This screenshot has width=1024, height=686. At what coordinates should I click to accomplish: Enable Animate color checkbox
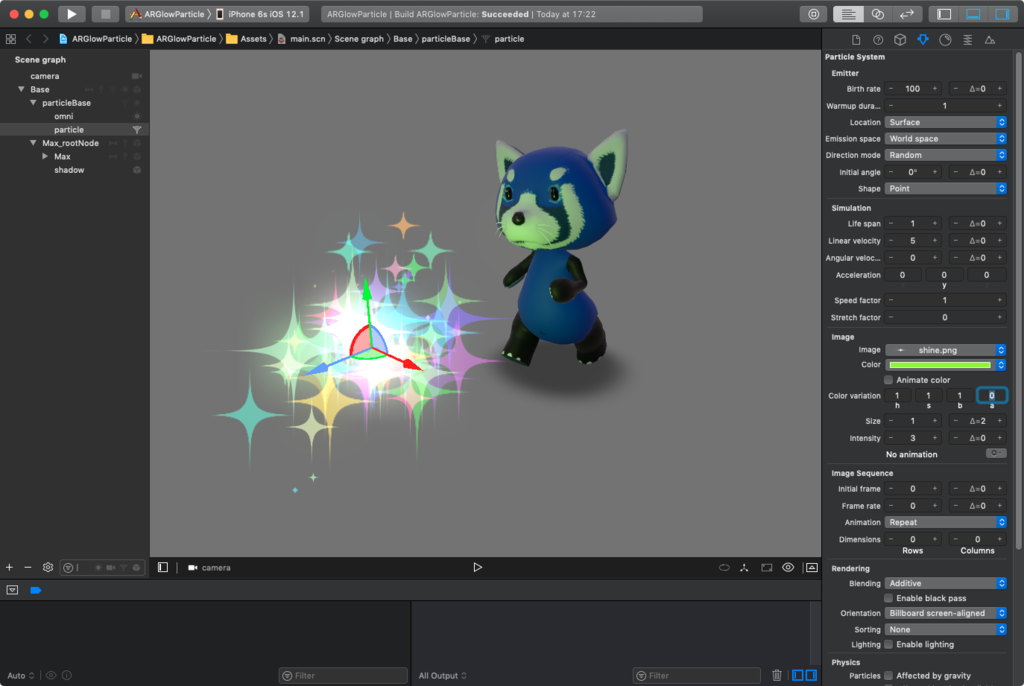(x=888, y=380)
